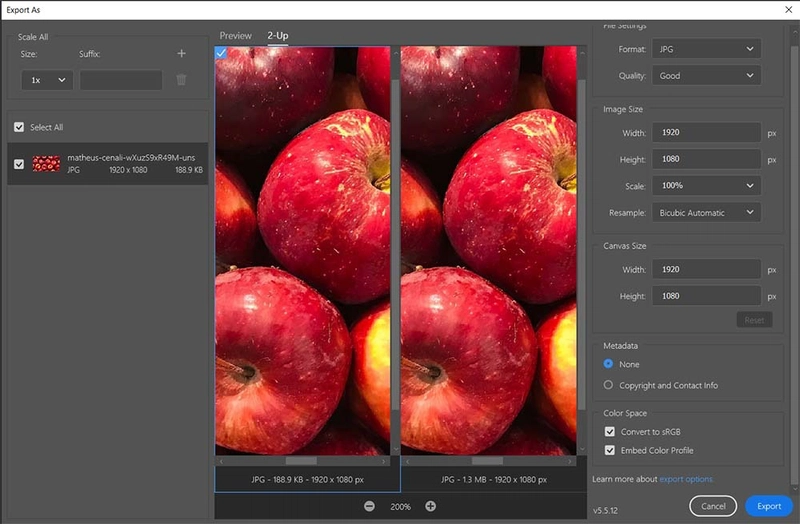This screenshot has height=524, width=800.
Task: Click the blue checkmark on left preview
Action: (x=221, y=53)
